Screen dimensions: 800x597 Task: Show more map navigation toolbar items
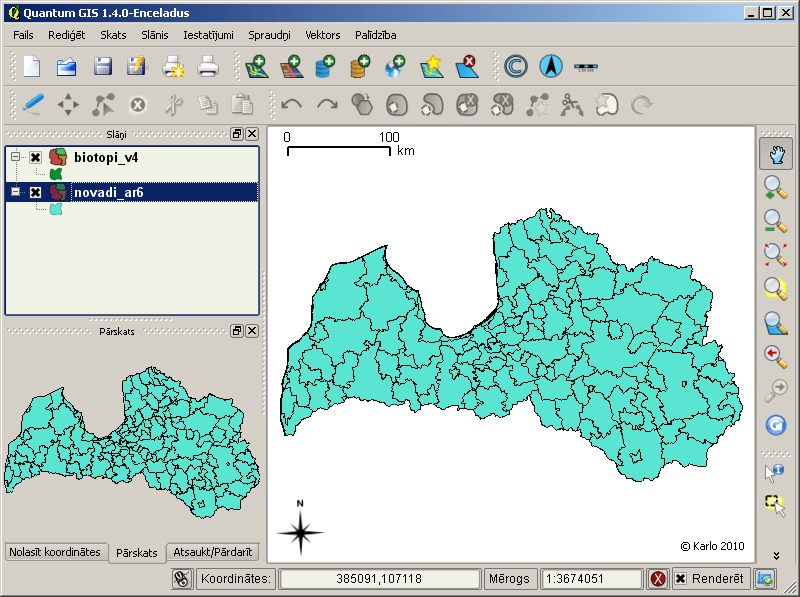coord(776,556)
